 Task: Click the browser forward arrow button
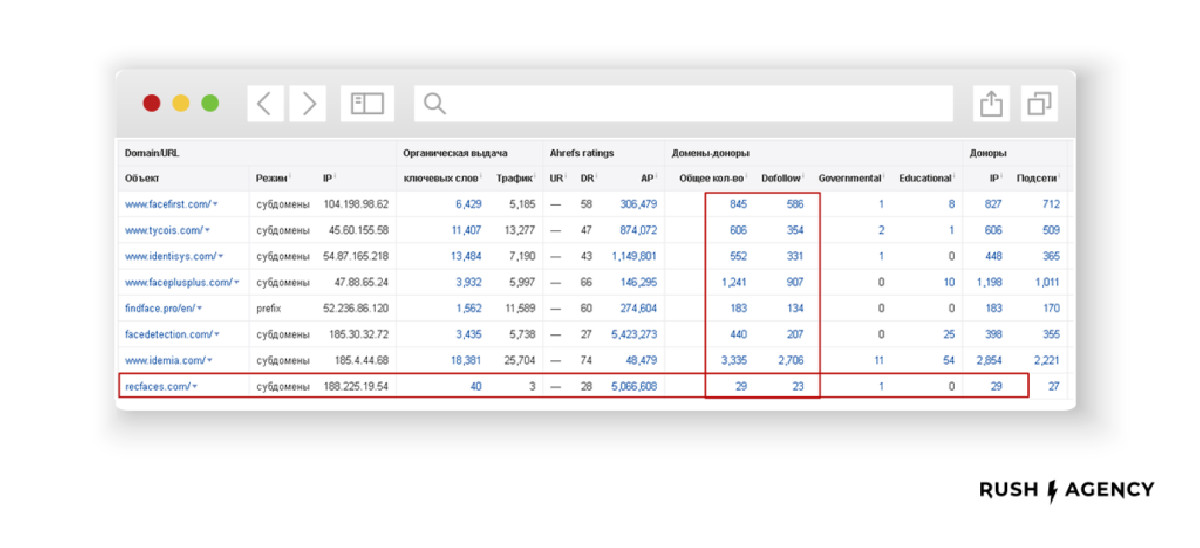click(x=309, y=103)
